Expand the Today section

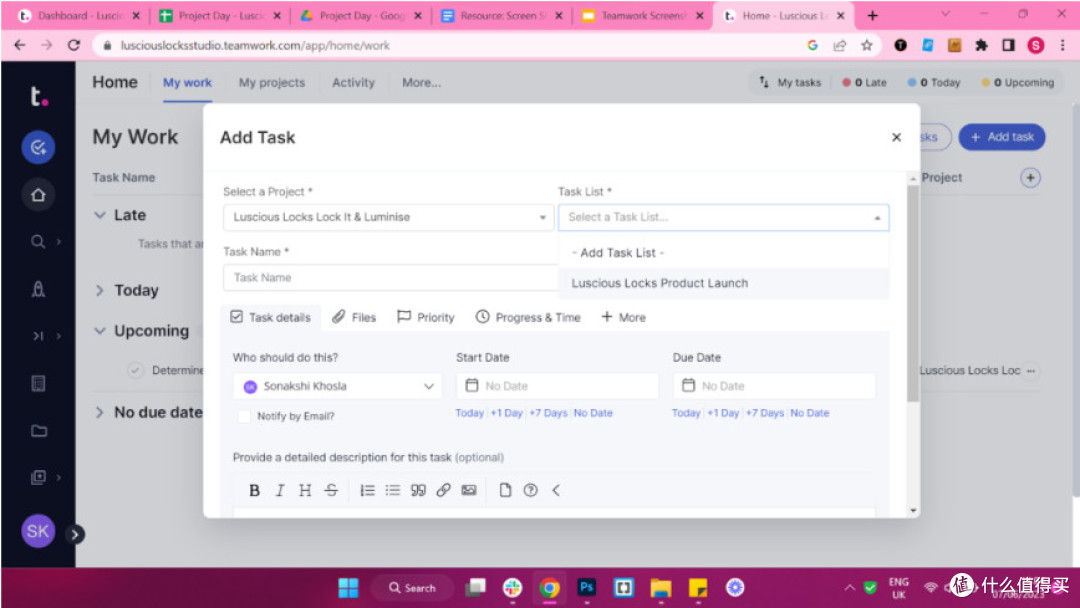(x=100, y=291)
